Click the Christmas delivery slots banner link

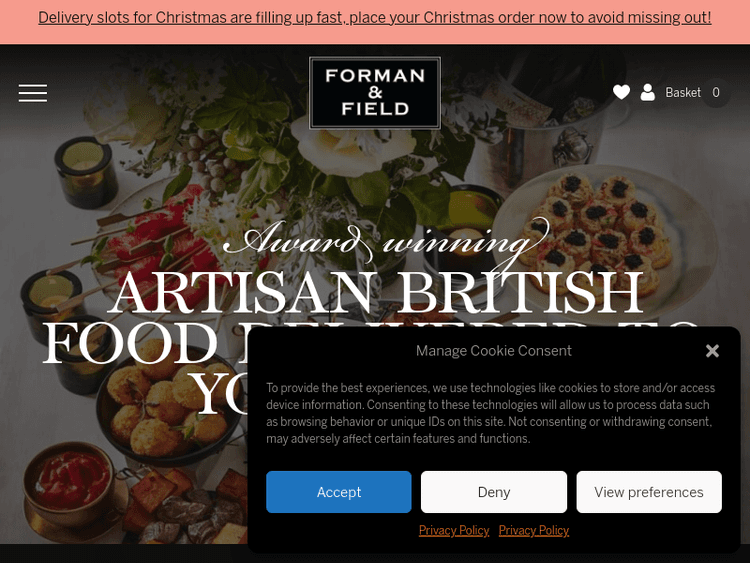(x=375, y=18)
